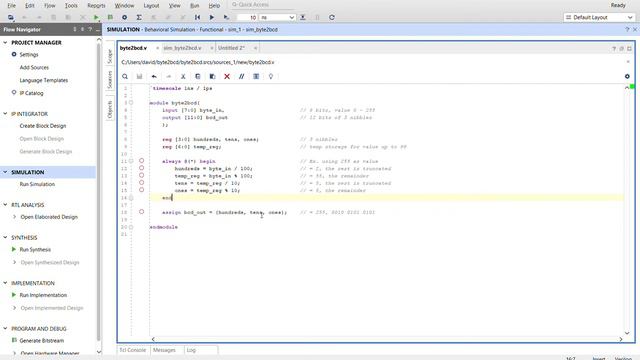This screenshot has width=640, height=360.
Task: Collapse the IP INTEGRATOR section
Action: pos(5,113)
